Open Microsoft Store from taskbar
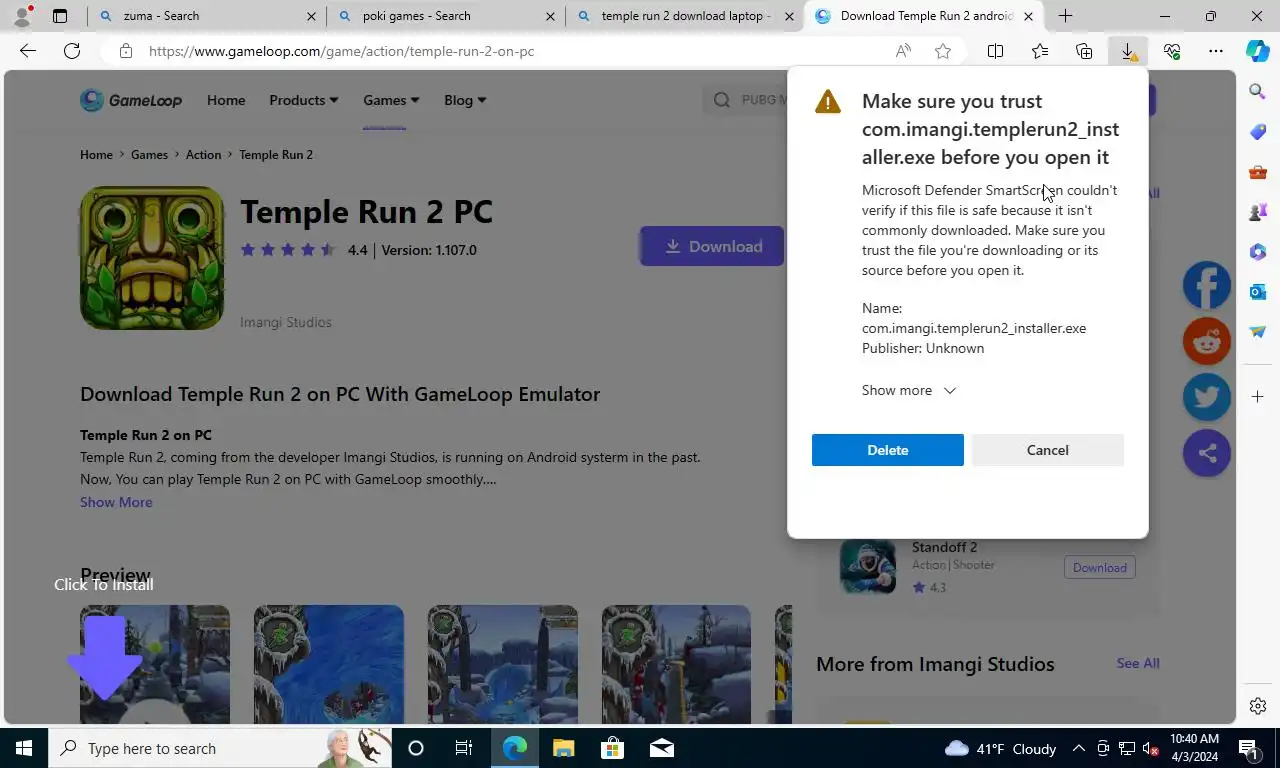The width and height of the screenshot is (1280, 768). [612, 748]
